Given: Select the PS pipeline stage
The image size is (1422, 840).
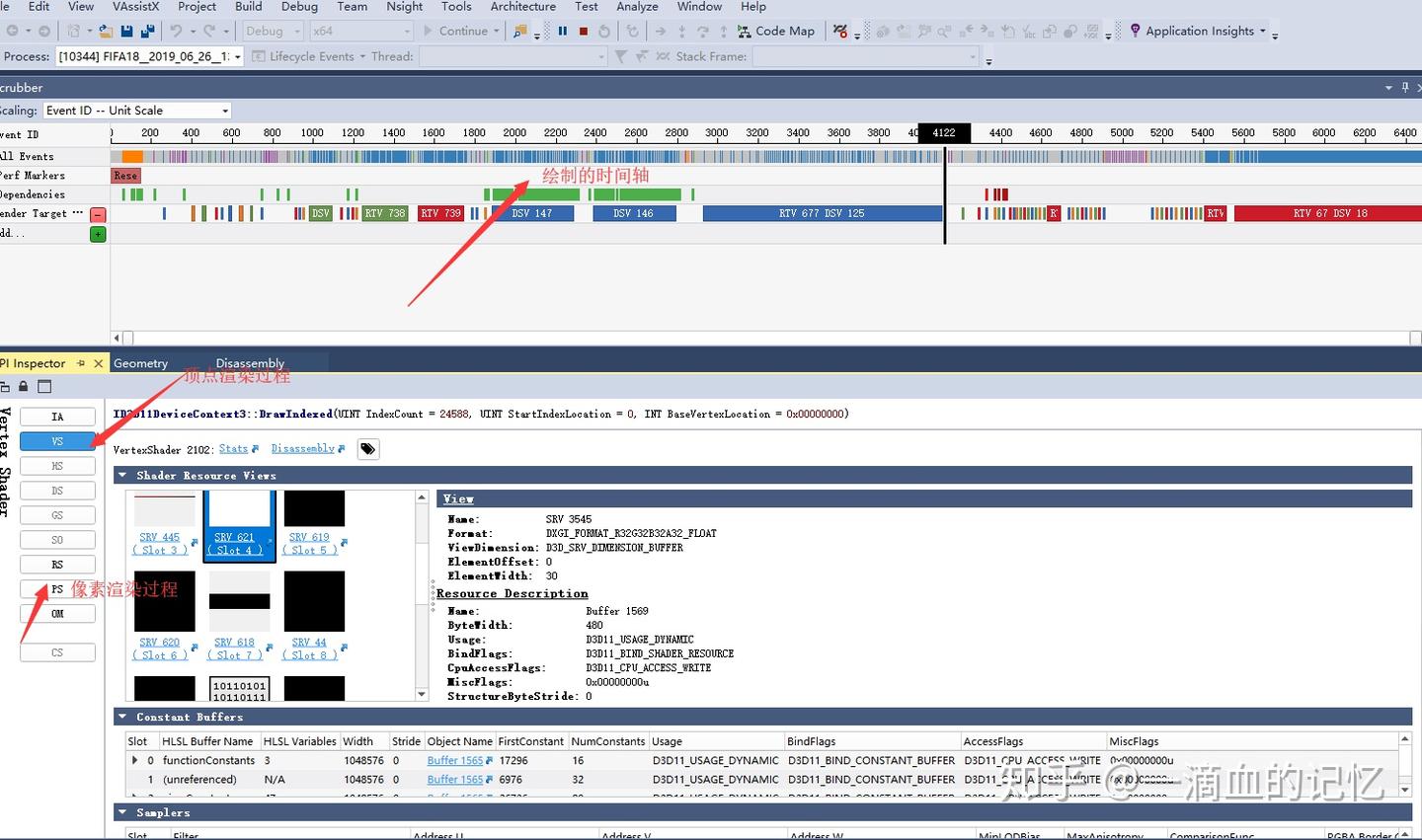Looking at the screenshot, I should 57,589.
